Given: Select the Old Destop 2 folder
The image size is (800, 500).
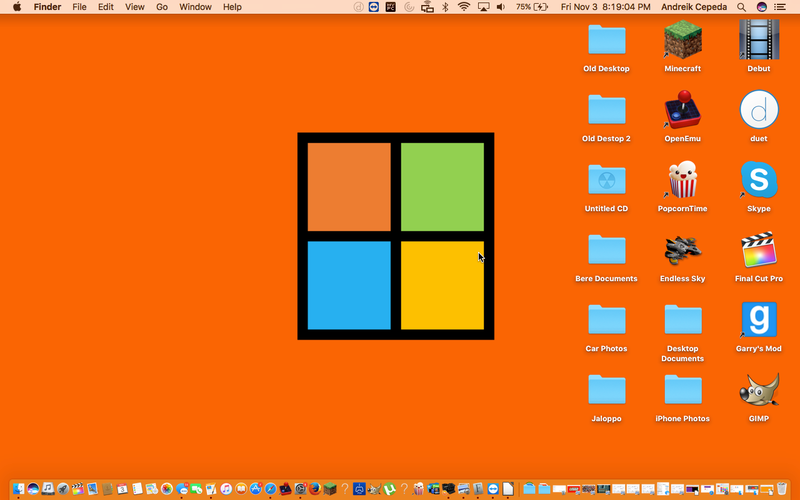Looking at the screenshot, I should [607, 110].
